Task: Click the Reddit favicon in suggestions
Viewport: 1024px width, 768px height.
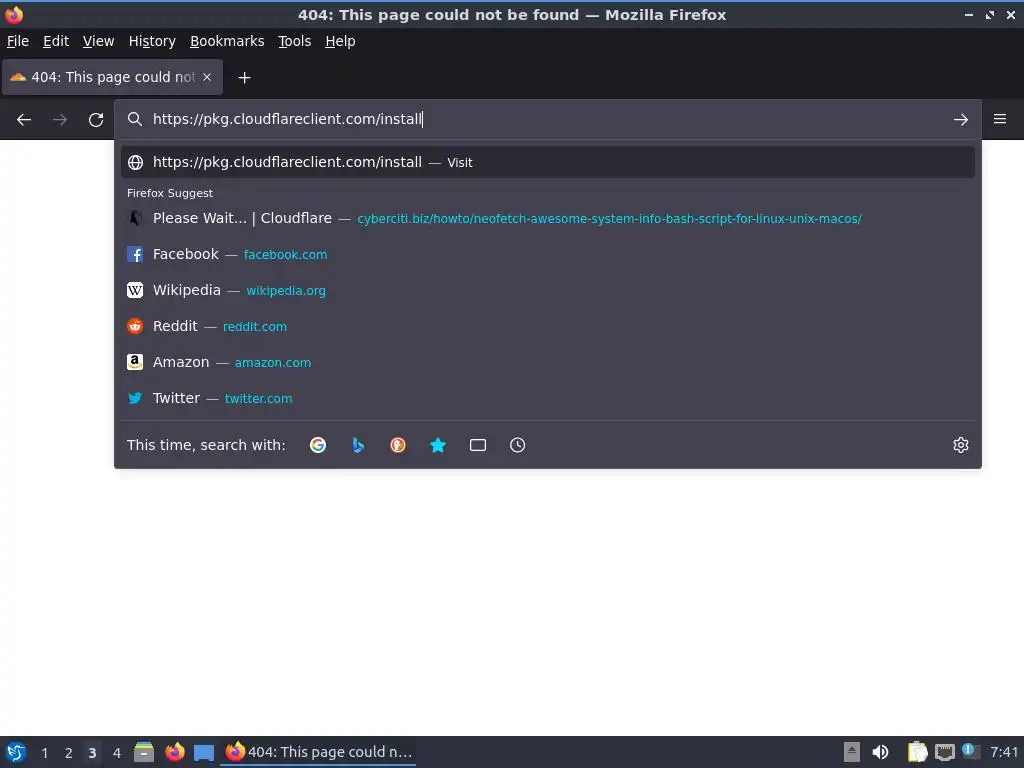Action: [135, 327]
